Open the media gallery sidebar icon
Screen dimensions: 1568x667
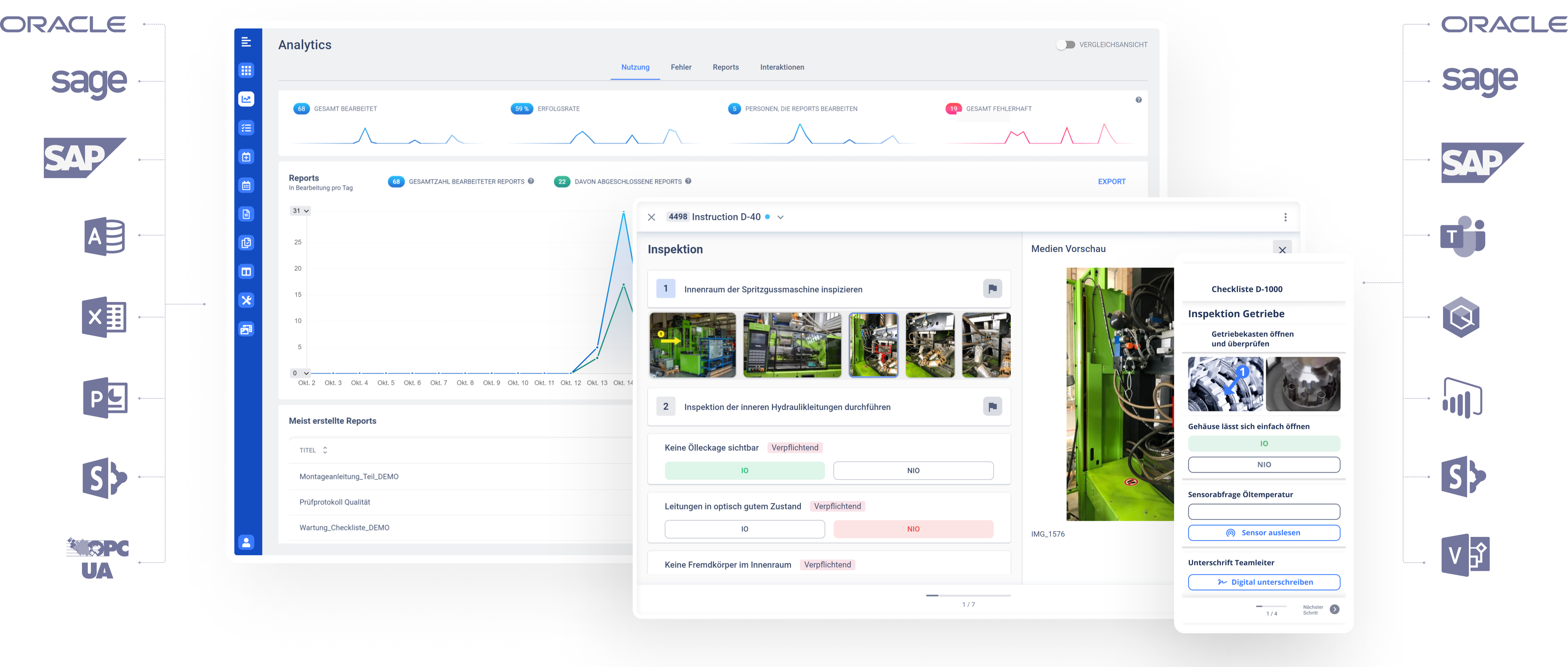(x=246, y=329)
